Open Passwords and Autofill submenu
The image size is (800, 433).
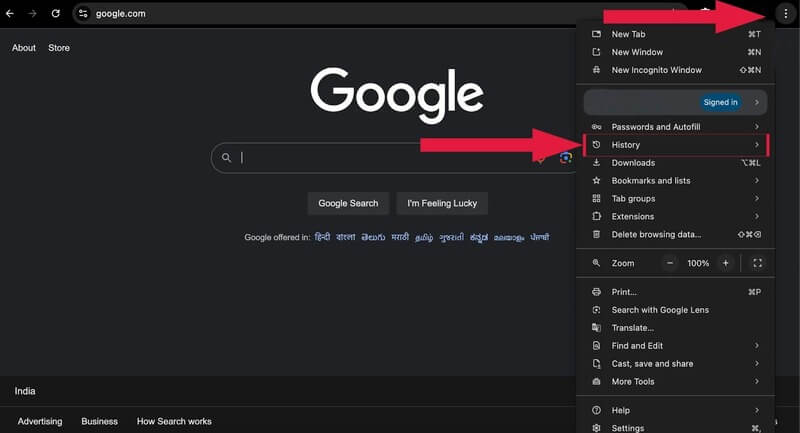point(676,126)
